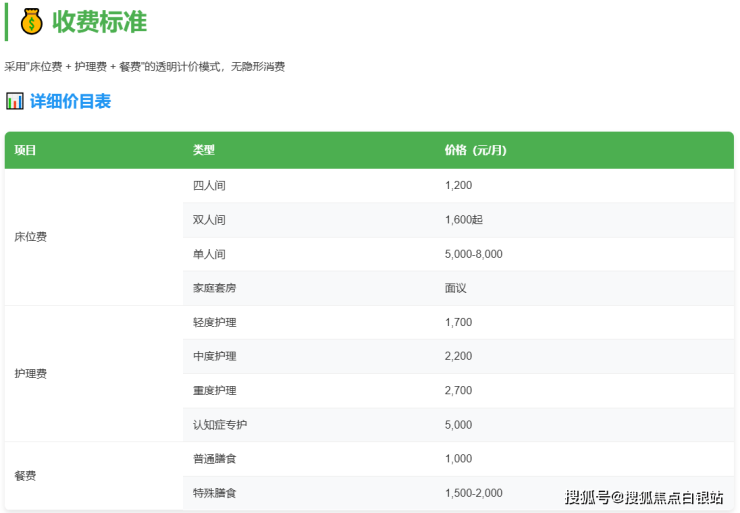Screen dimensions: 740x513
Task: Click the 家庭套房 row label
Action: pyautogui.click(x=214, y=288)
